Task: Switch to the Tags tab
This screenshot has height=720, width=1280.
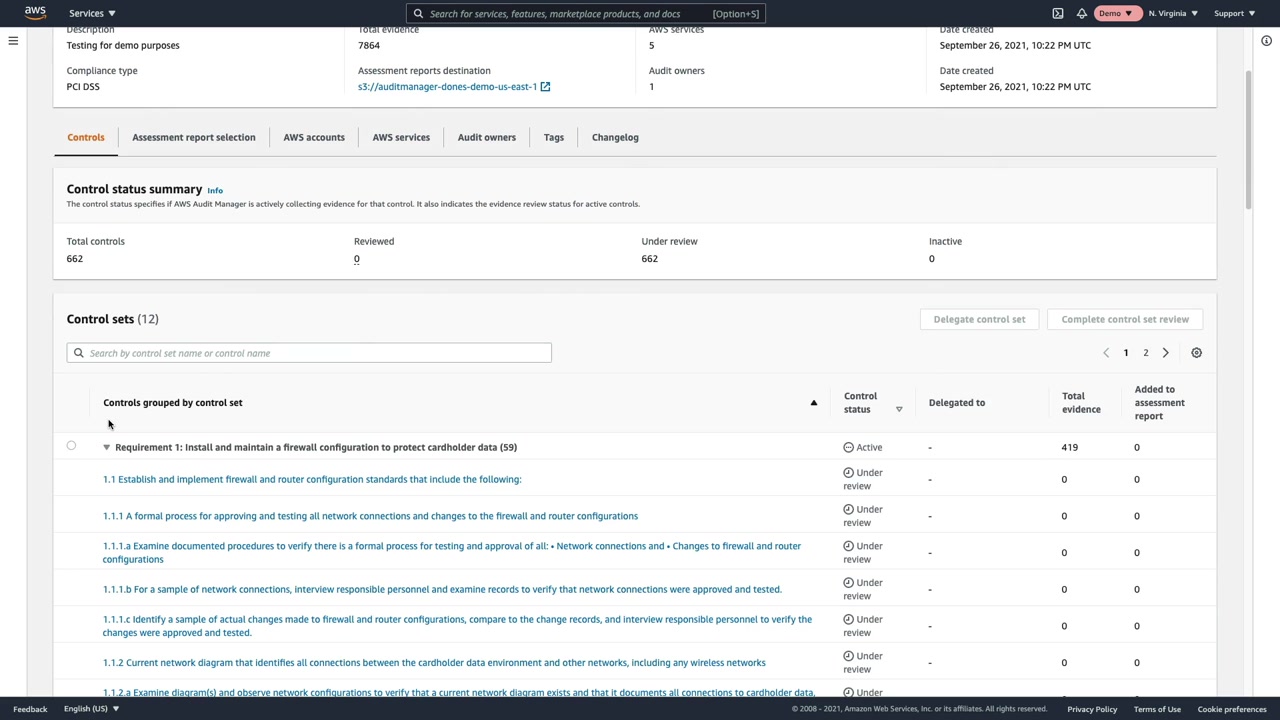Action: [554, 137]
